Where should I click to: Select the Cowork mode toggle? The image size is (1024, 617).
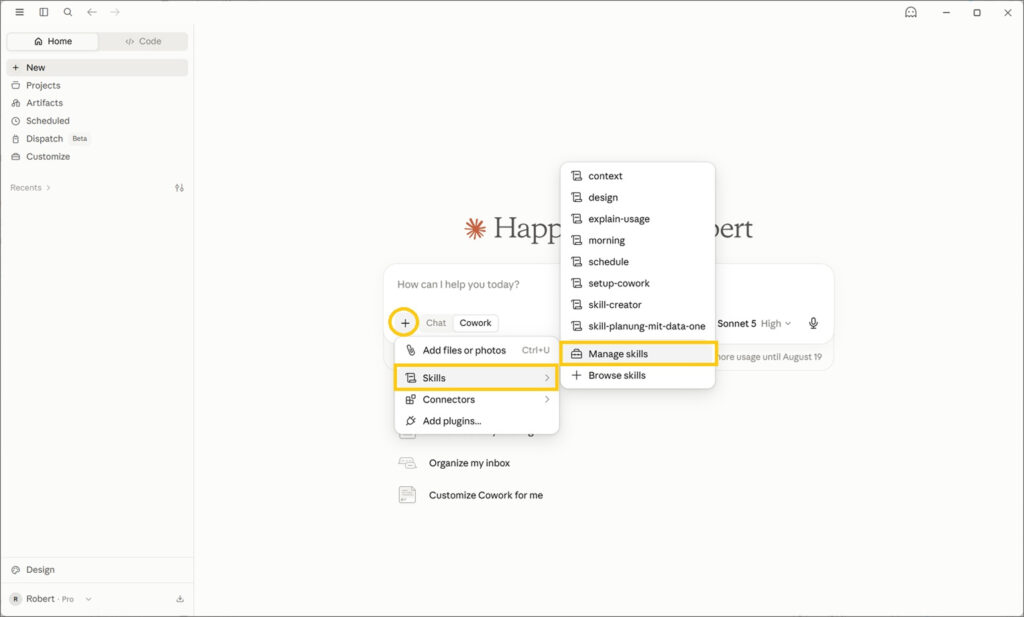click(x=475, y=323)
